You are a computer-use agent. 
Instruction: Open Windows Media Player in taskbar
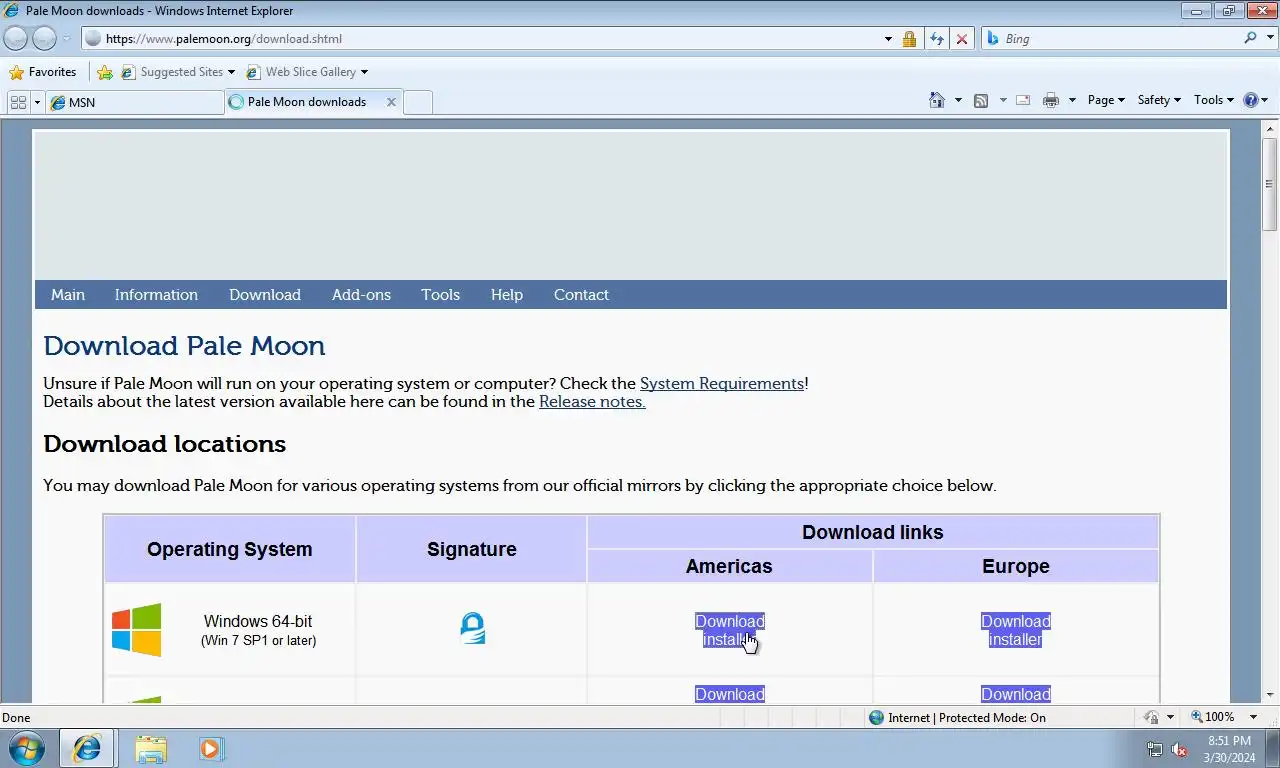pos(211,748)
